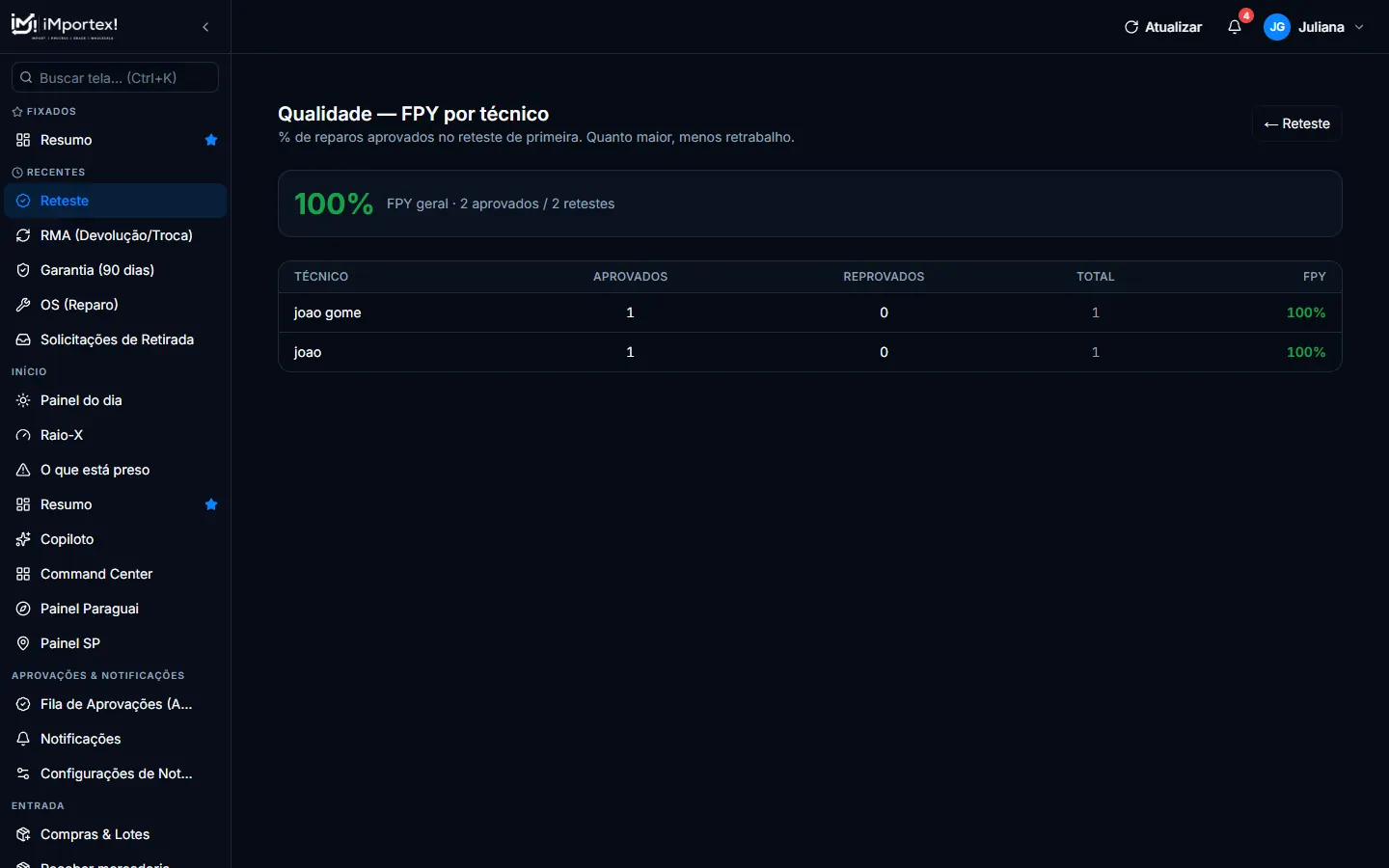The height and width of the screenshot is (868, 1389).
Task: Click the O que está preso warning icon
Action: tap(23, 470)
